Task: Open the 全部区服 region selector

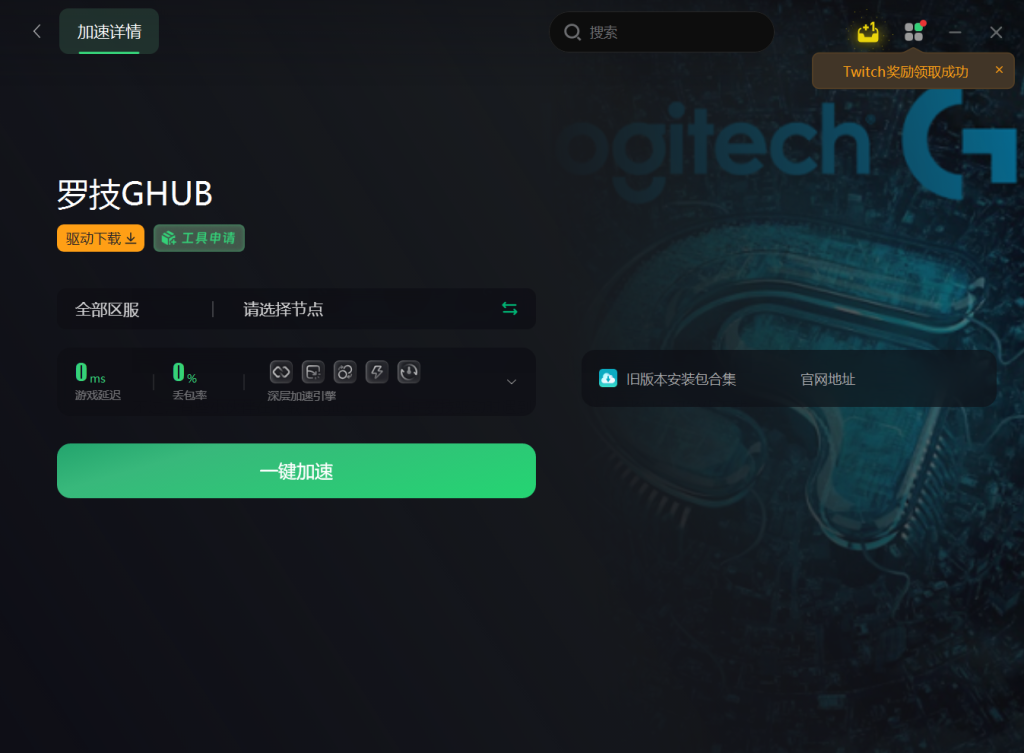Action: point(107,309)
